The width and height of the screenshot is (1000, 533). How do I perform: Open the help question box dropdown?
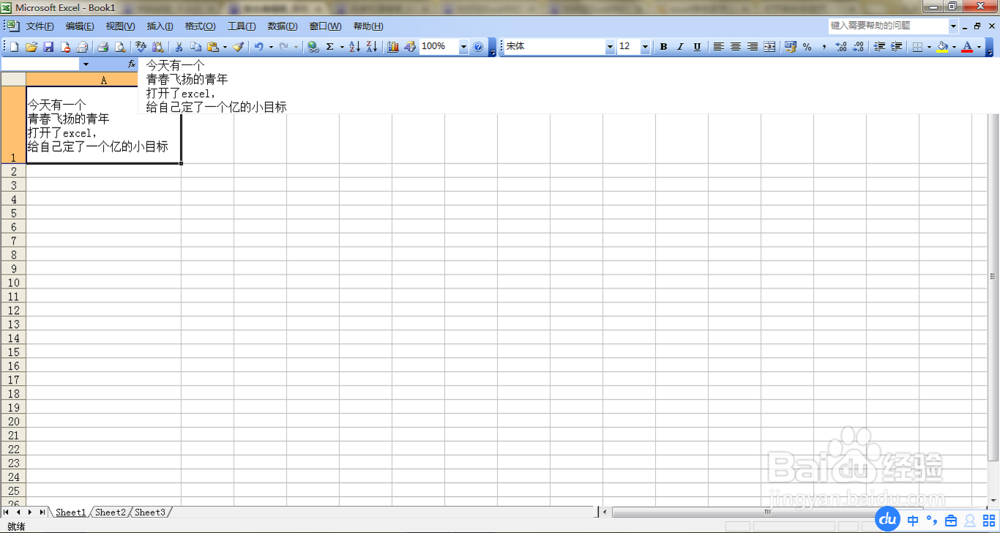953,26
